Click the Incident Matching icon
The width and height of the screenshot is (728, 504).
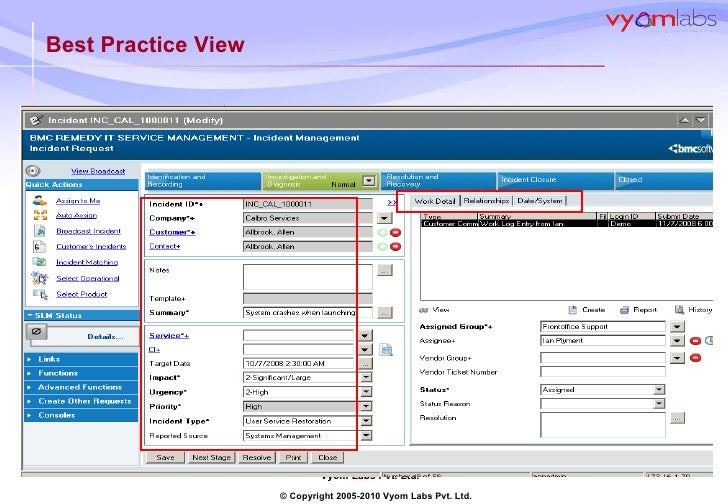tap(39, 262)
